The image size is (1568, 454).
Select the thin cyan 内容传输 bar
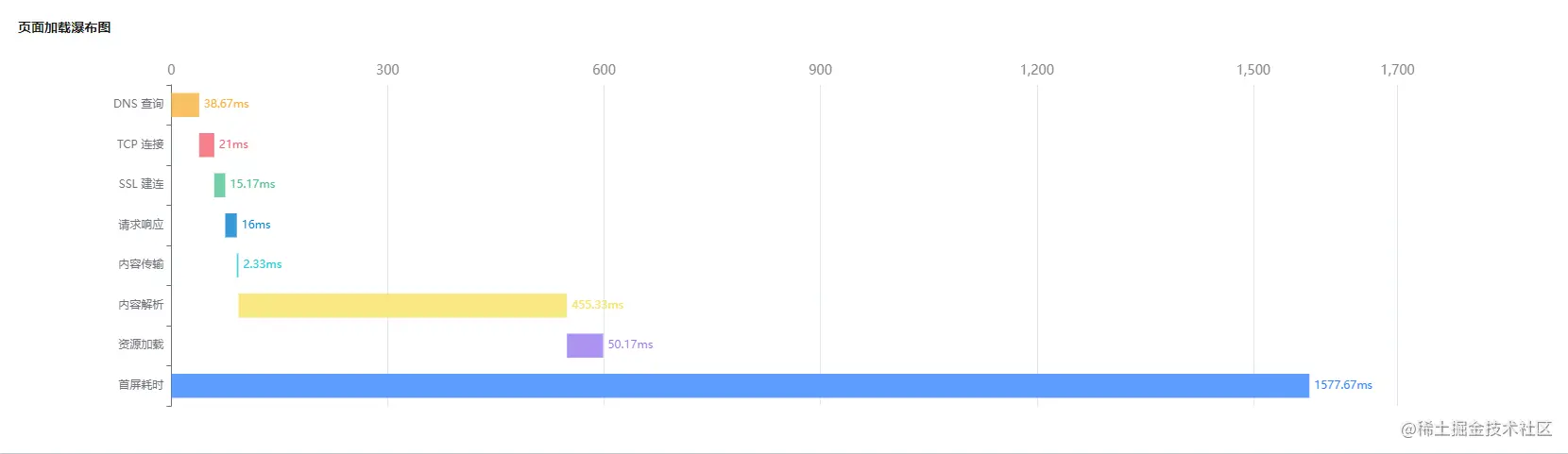pos(238,265)
